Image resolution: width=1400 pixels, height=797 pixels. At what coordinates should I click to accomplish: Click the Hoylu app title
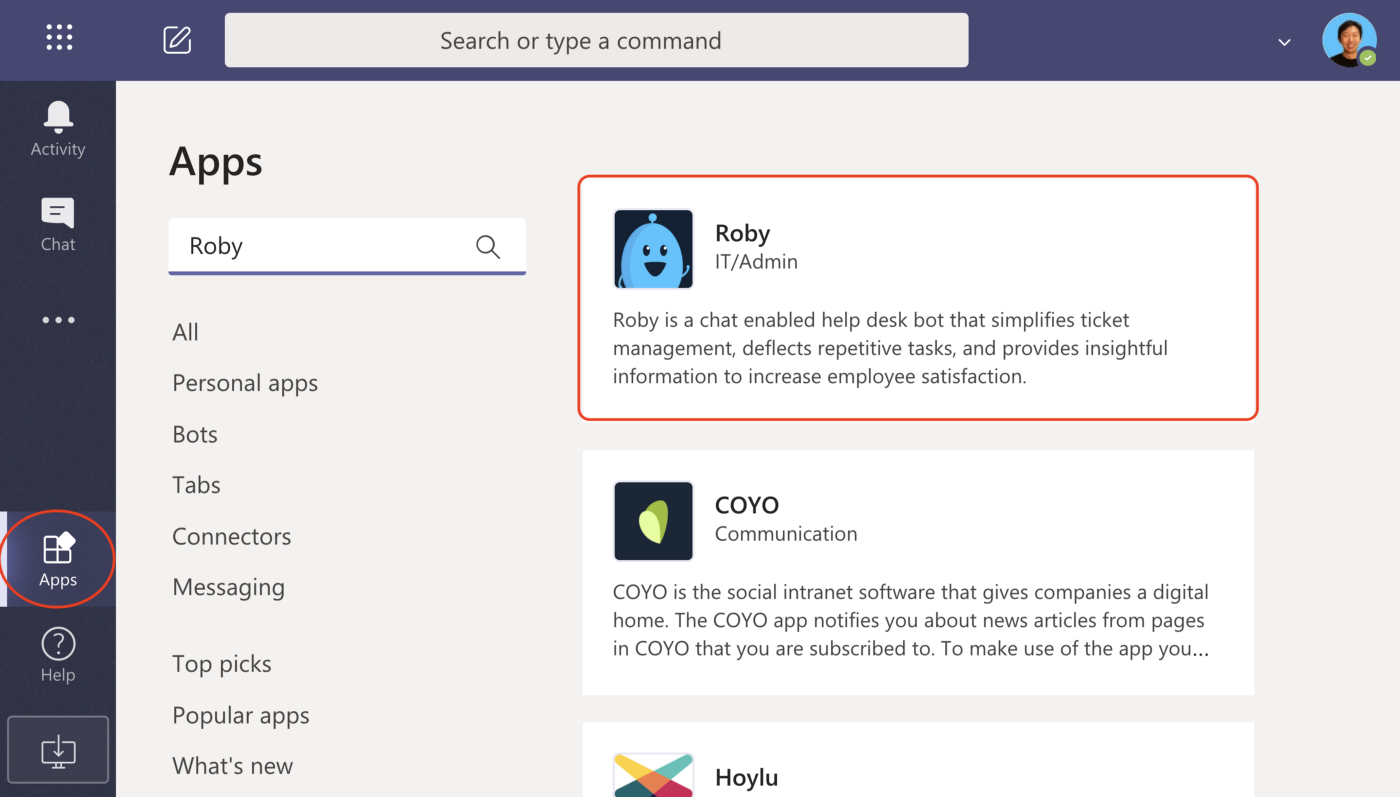tap(746, 777)
